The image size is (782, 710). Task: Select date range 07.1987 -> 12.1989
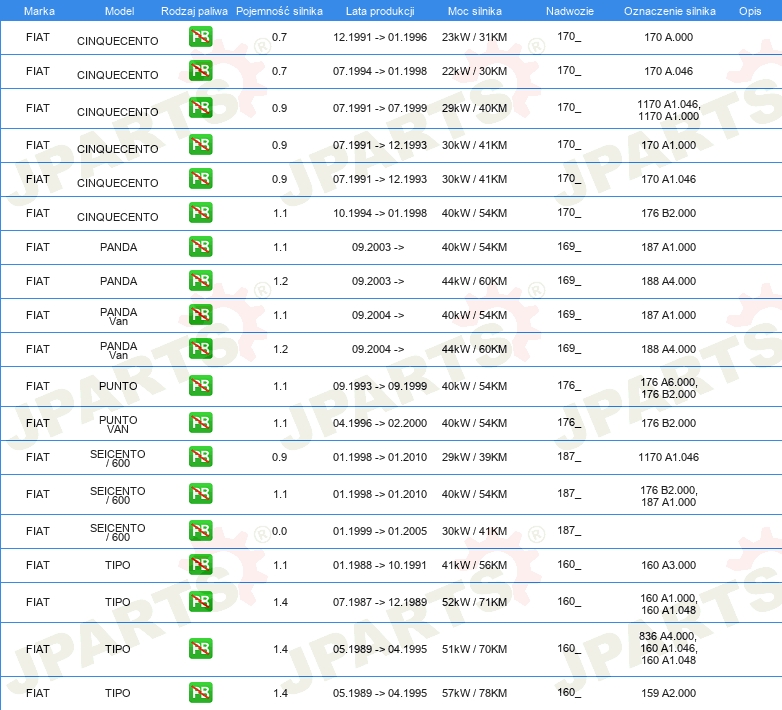[380, 602]
